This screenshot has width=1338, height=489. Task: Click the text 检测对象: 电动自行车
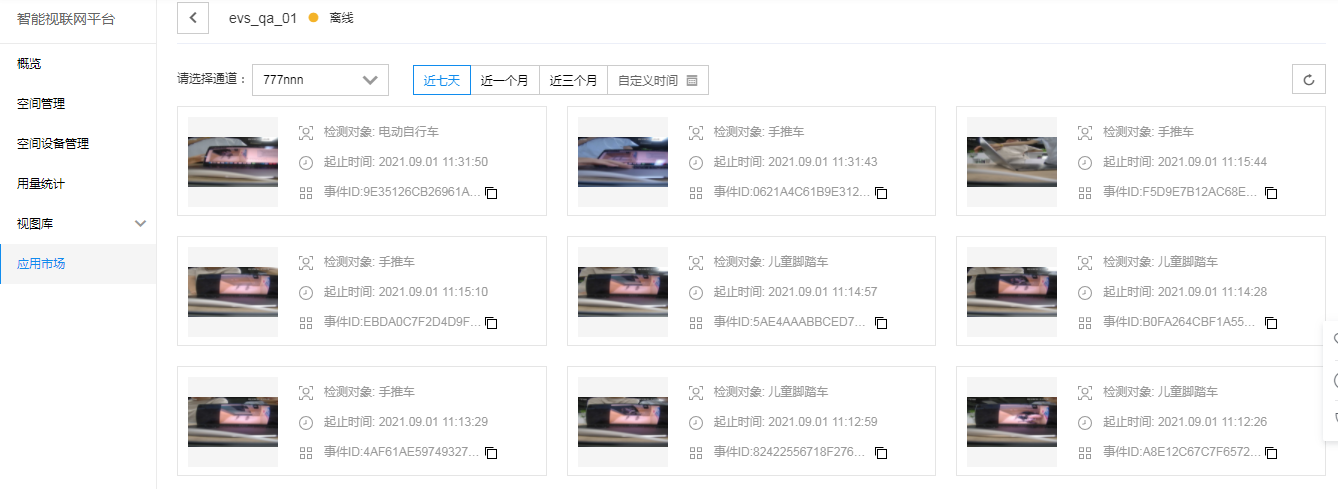click(x=381, y=132)
